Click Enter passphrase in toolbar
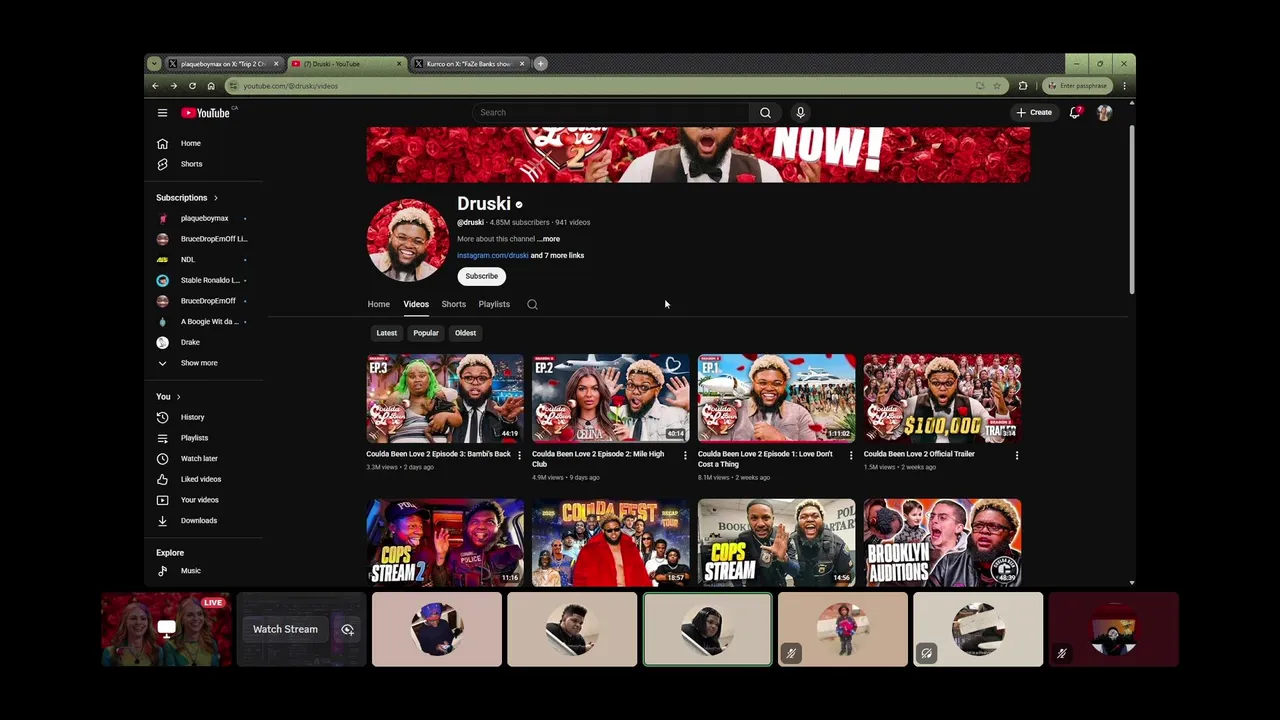1280x720 pixels. (1077, 86)
